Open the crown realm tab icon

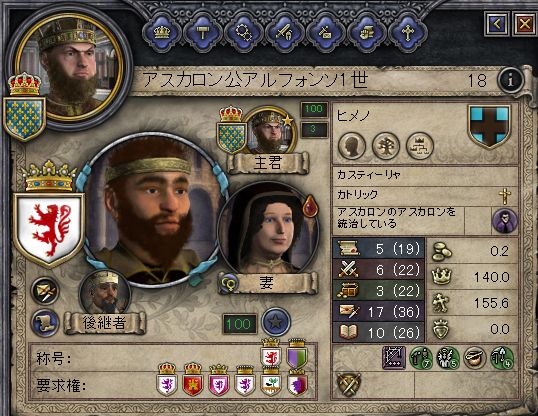point(162,33)
